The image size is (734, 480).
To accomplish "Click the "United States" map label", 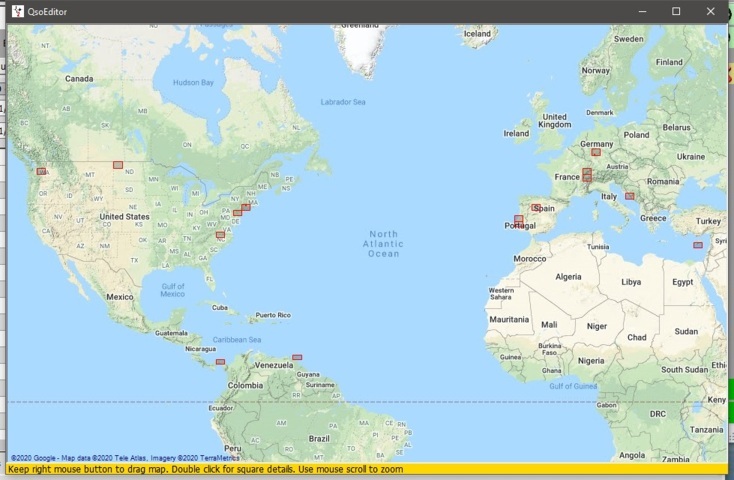I will [x=125, y=217].
